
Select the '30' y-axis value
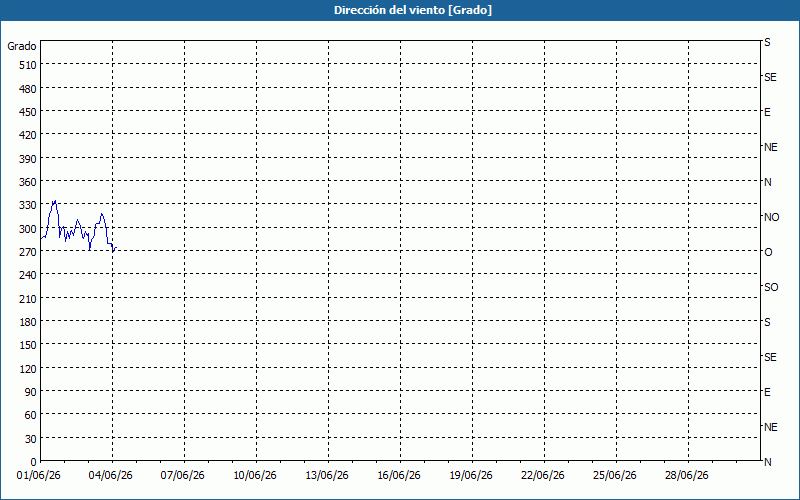click(x=31, y=438)
